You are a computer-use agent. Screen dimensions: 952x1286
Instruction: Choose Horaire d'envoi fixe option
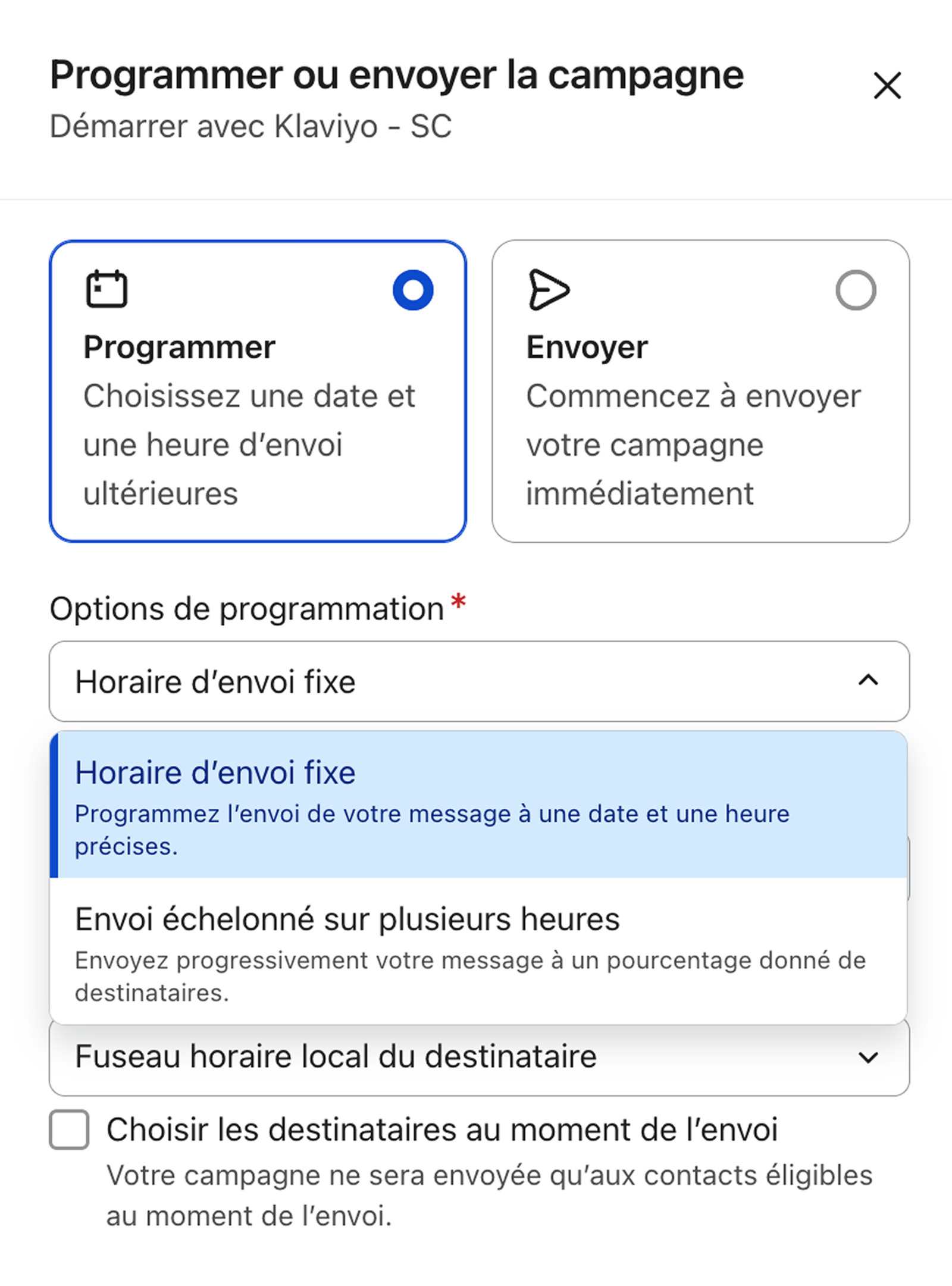(x=478, y=805)
